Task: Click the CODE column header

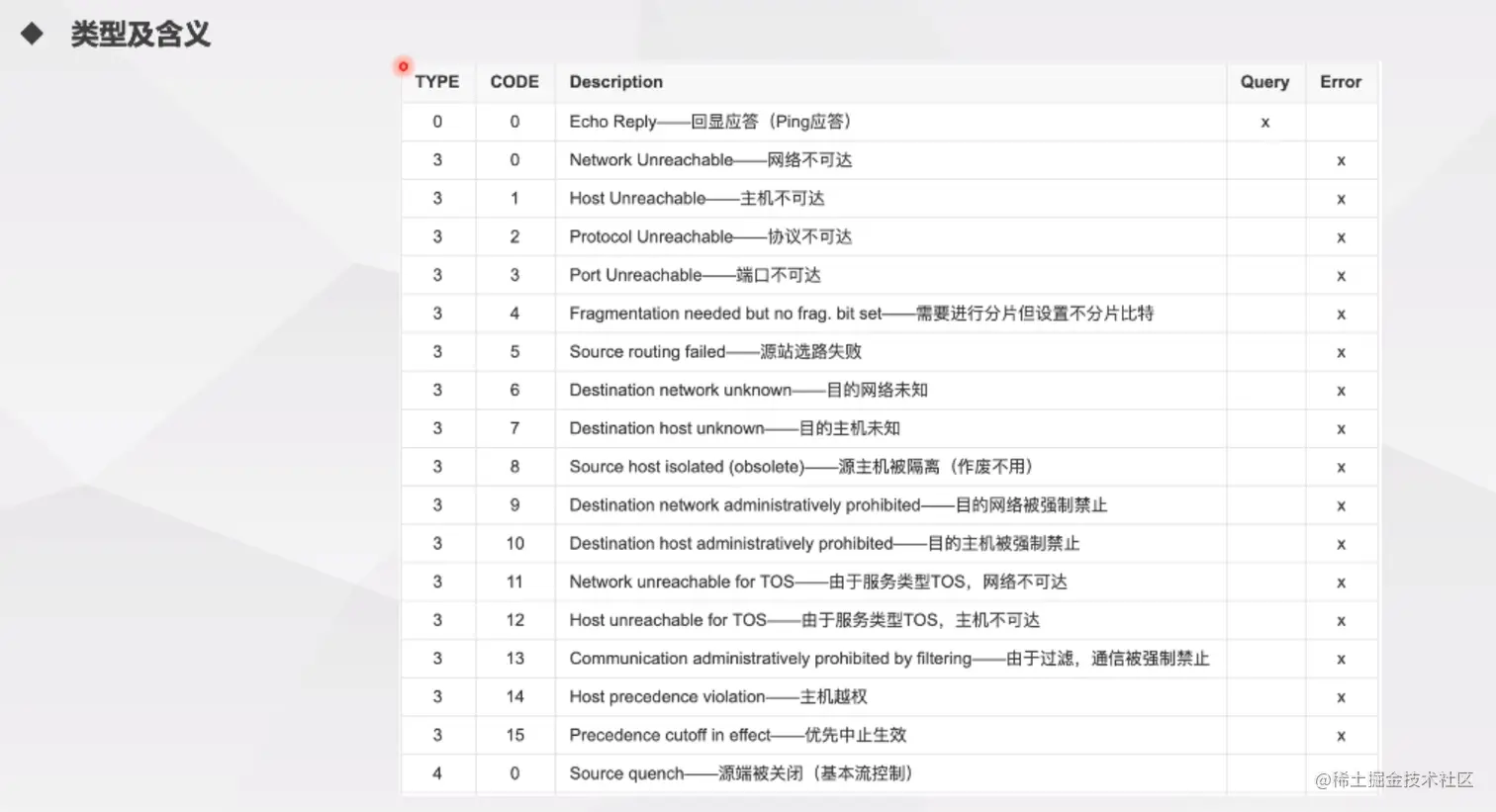Action: (x=514, y=82)
